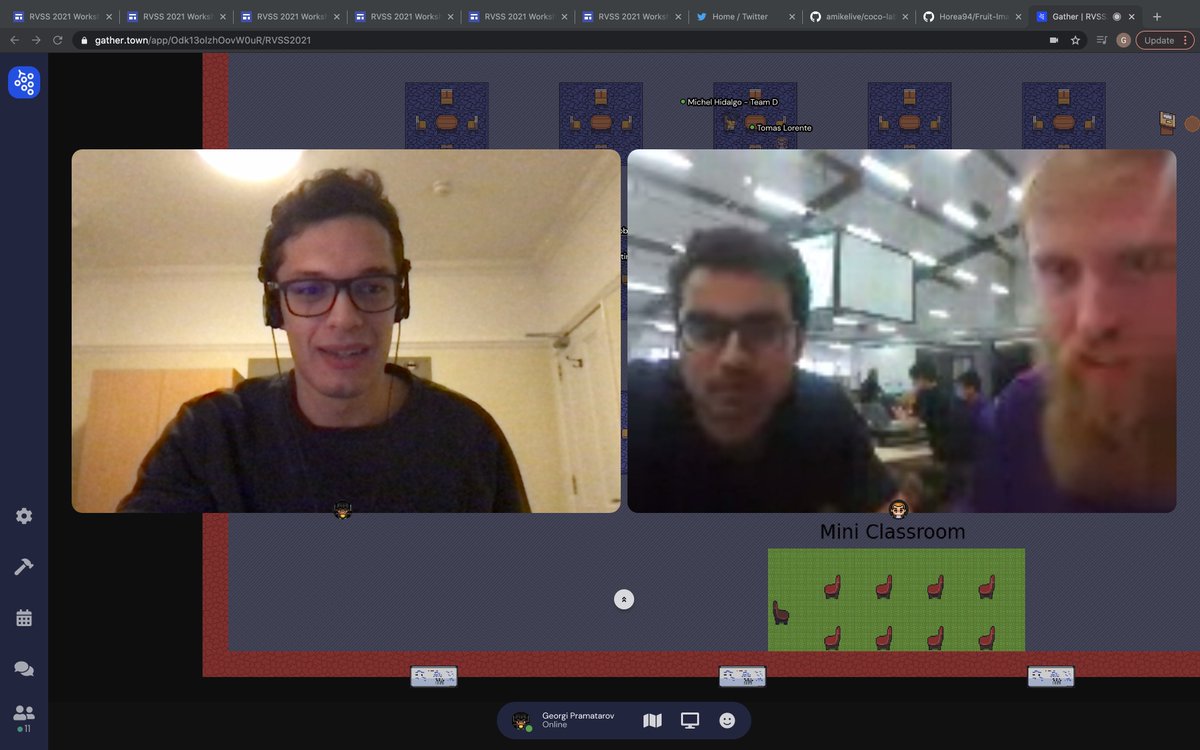The image size is (1200, 750).
Task: Click the green Mini Classroom carpet area
Action: coord(896,600)
